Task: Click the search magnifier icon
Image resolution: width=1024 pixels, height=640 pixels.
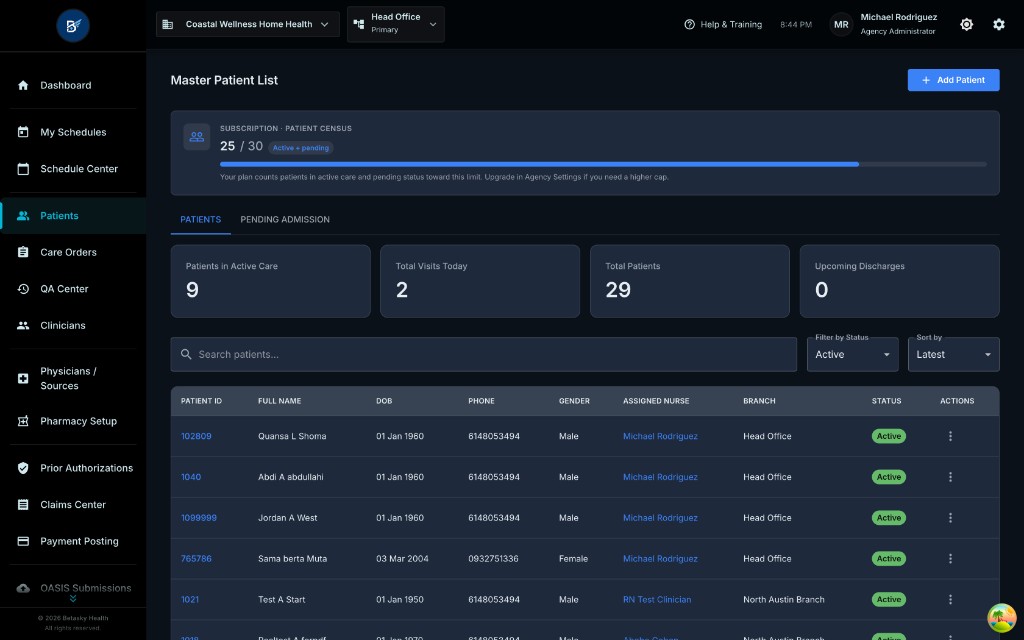Action: click(186, 354)
